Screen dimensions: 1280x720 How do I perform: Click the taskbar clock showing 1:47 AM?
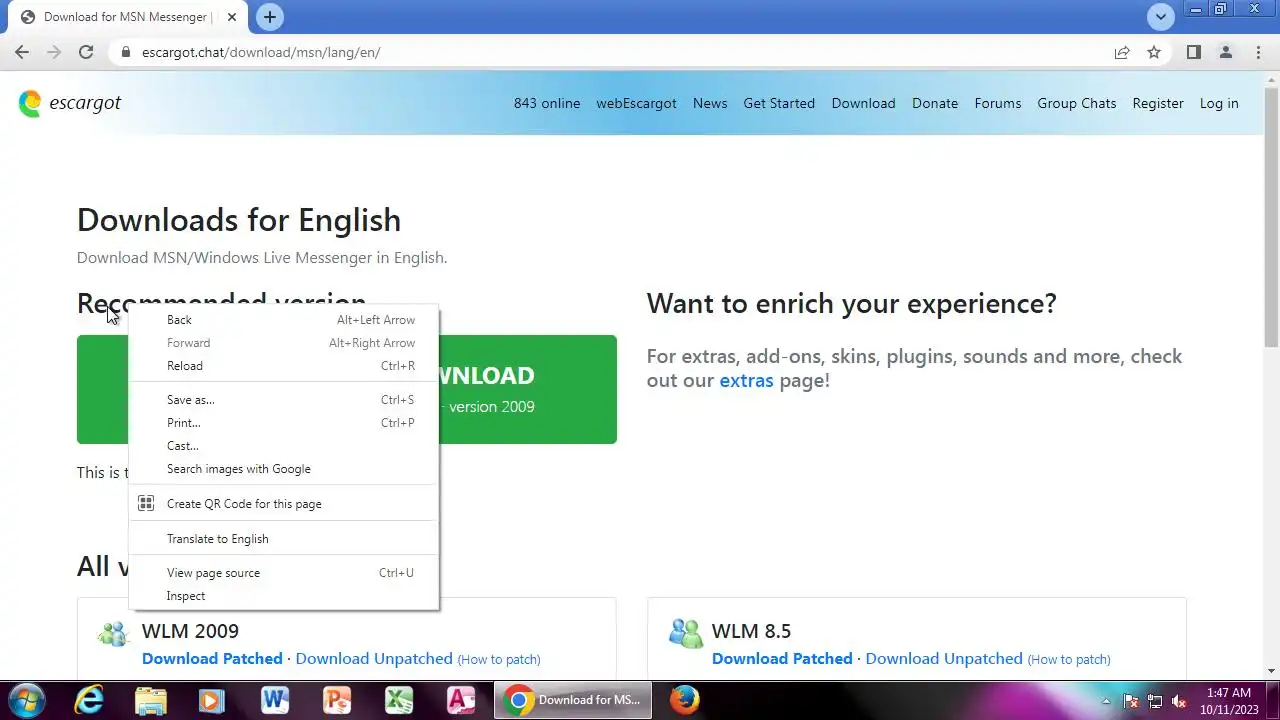point(1228,701)
